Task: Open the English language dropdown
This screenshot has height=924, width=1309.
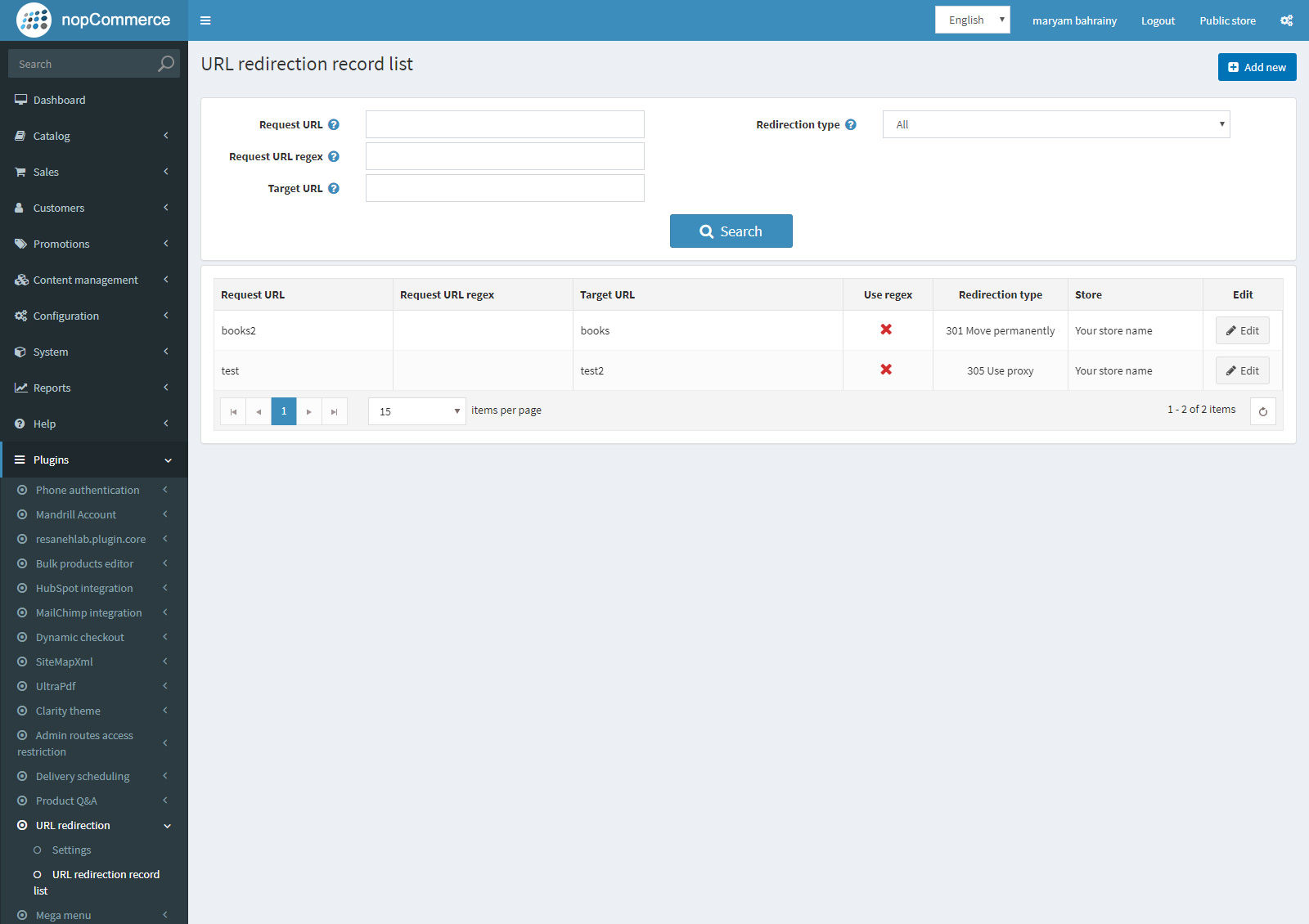Action: (973, 20)
